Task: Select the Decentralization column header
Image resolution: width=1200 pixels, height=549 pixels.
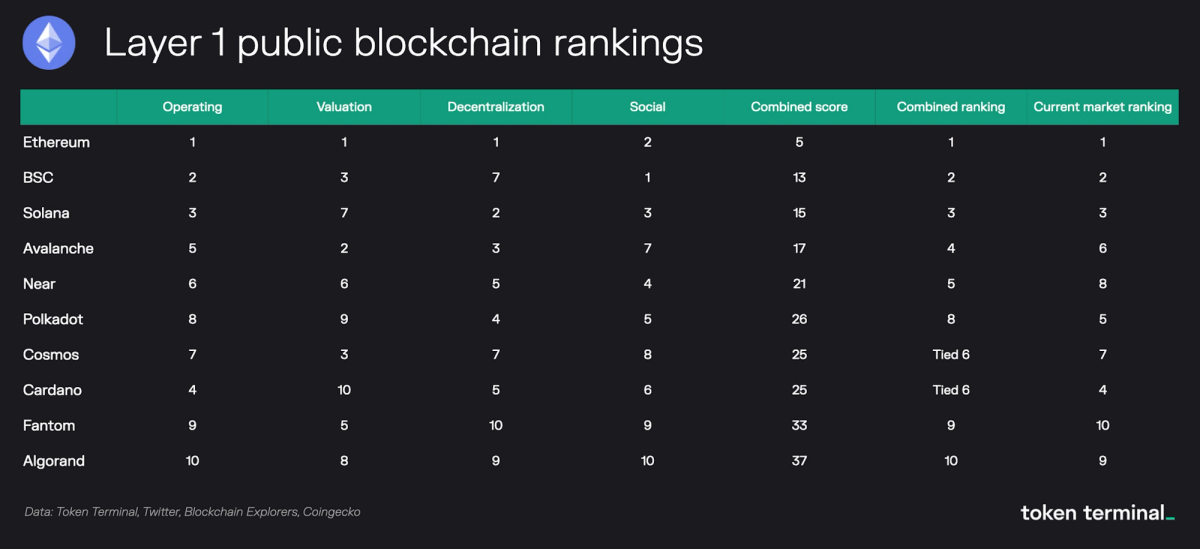Action: tap(496, 107)
